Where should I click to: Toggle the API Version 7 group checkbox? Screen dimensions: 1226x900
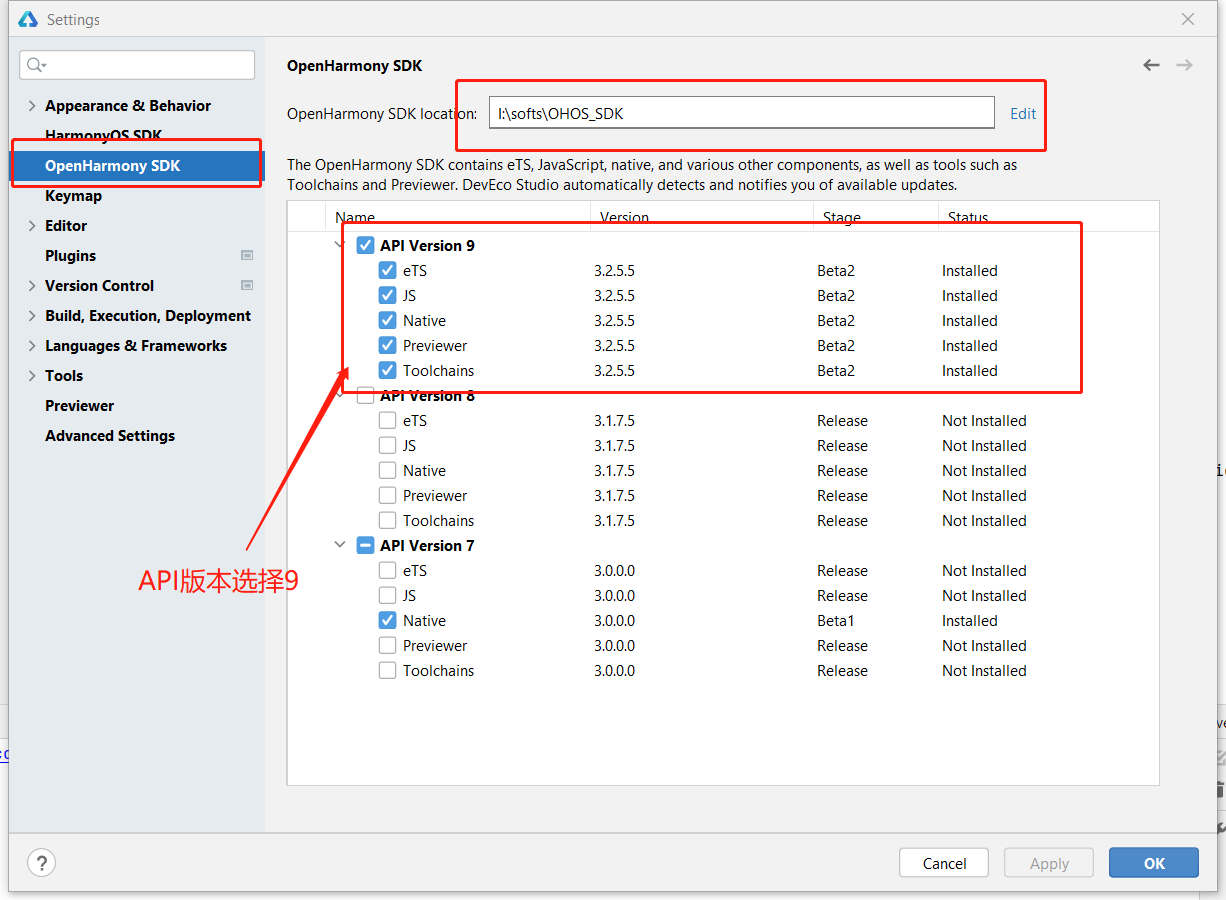[x=365, y=546]
